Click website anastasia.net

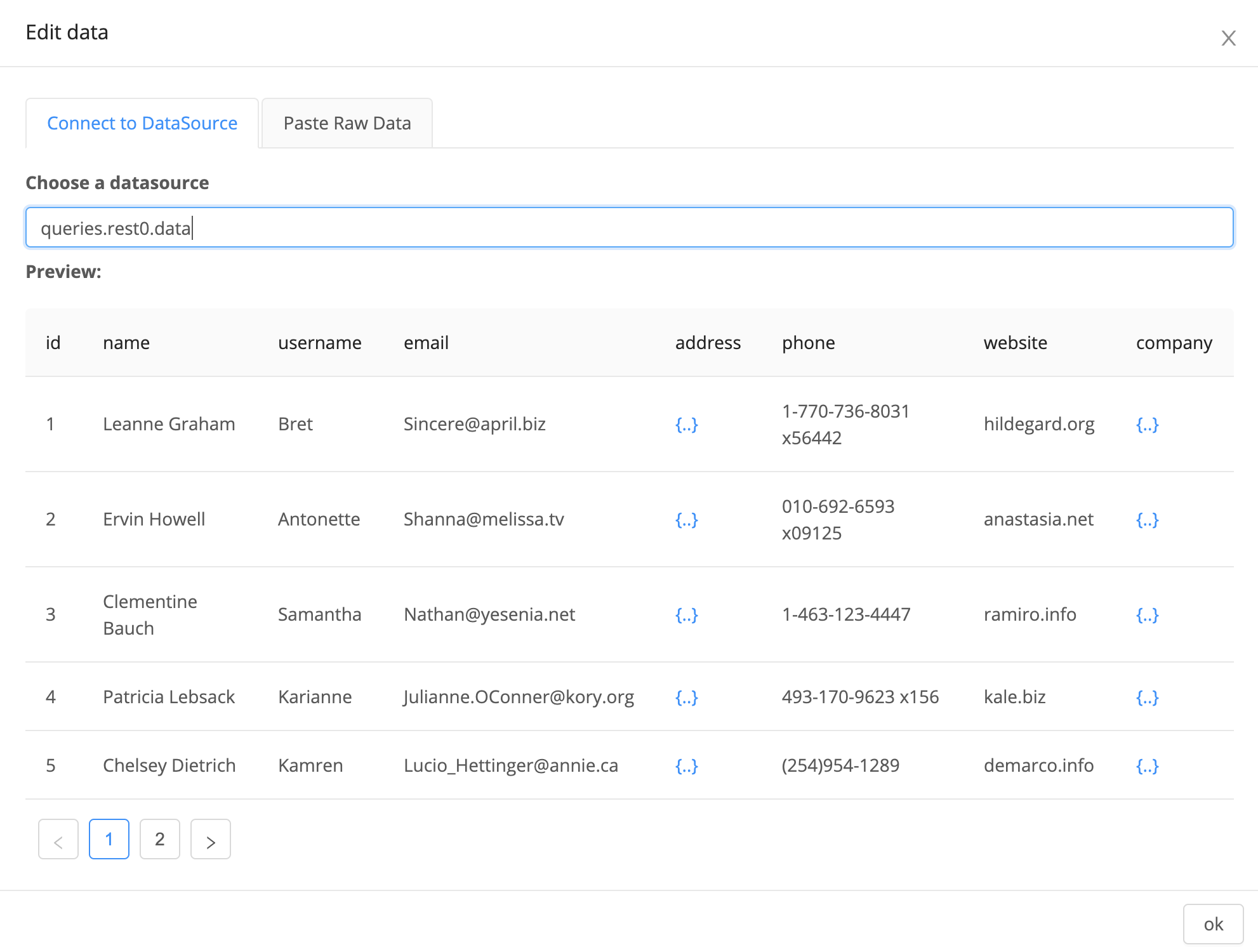tap(1038, 519)
